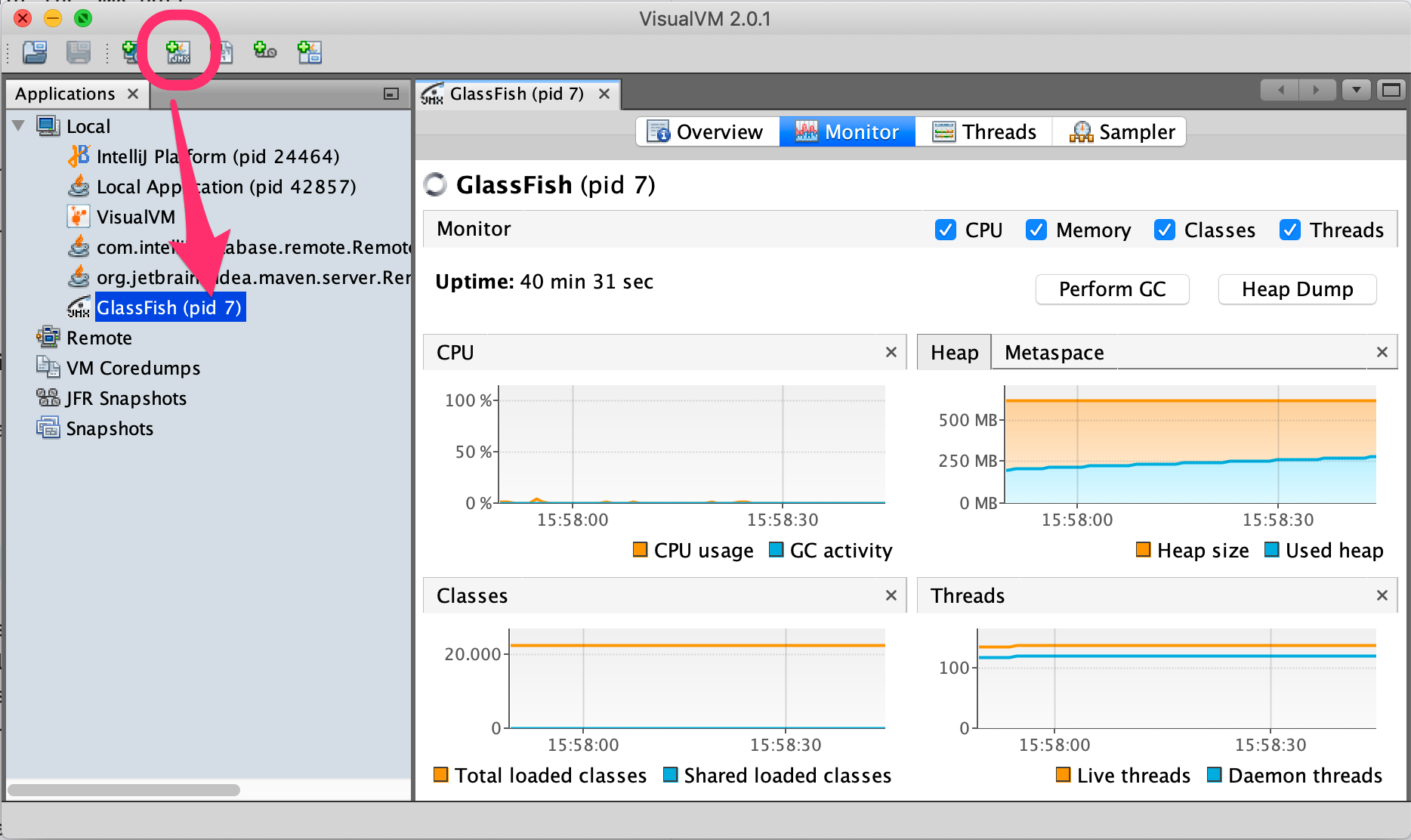Viewport: 1411px width, 840px height.
Task: Switch to the Overview tab
Action: coord(706,131)
